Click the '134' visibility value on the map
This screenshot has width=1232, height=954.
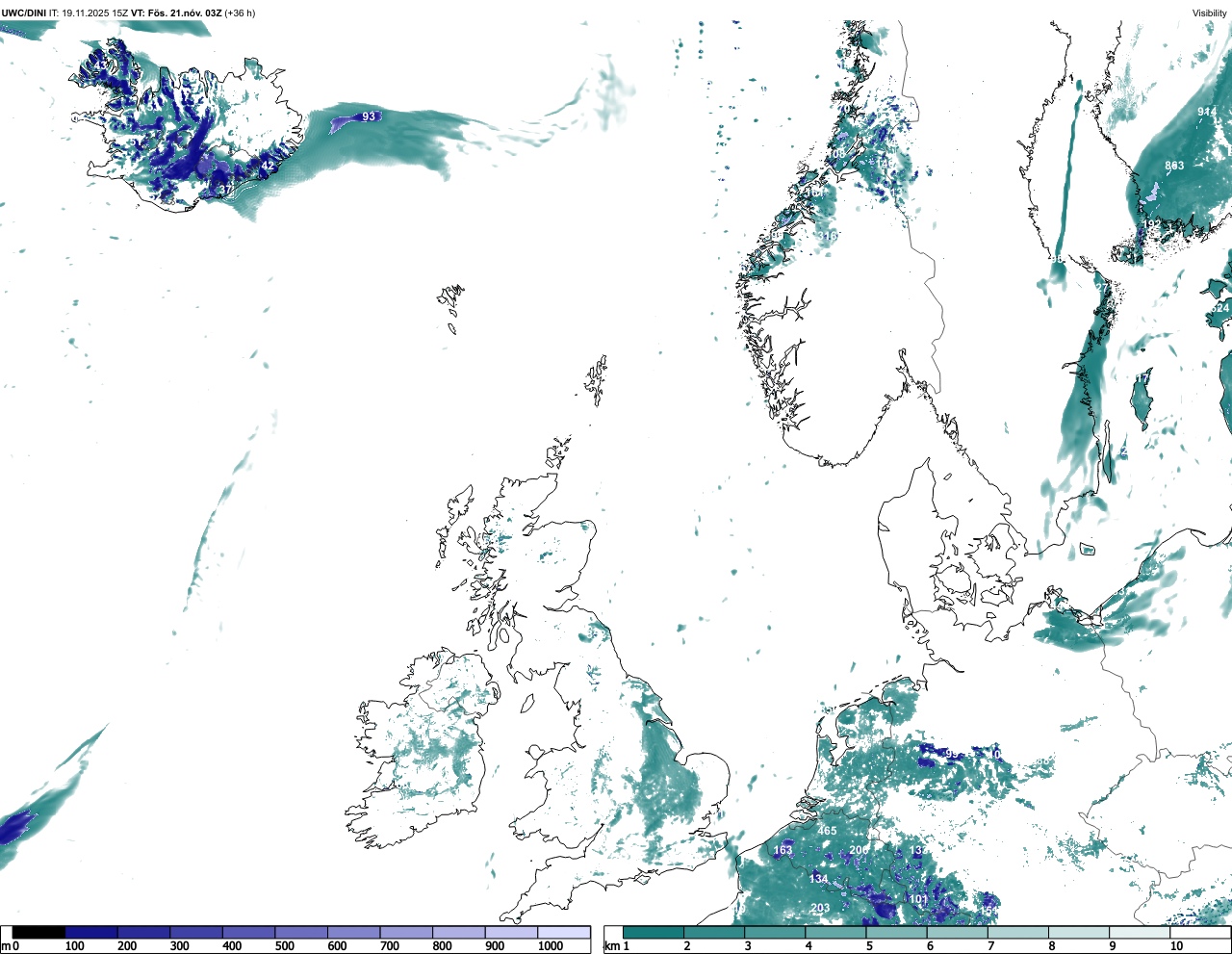coord(818,879)
